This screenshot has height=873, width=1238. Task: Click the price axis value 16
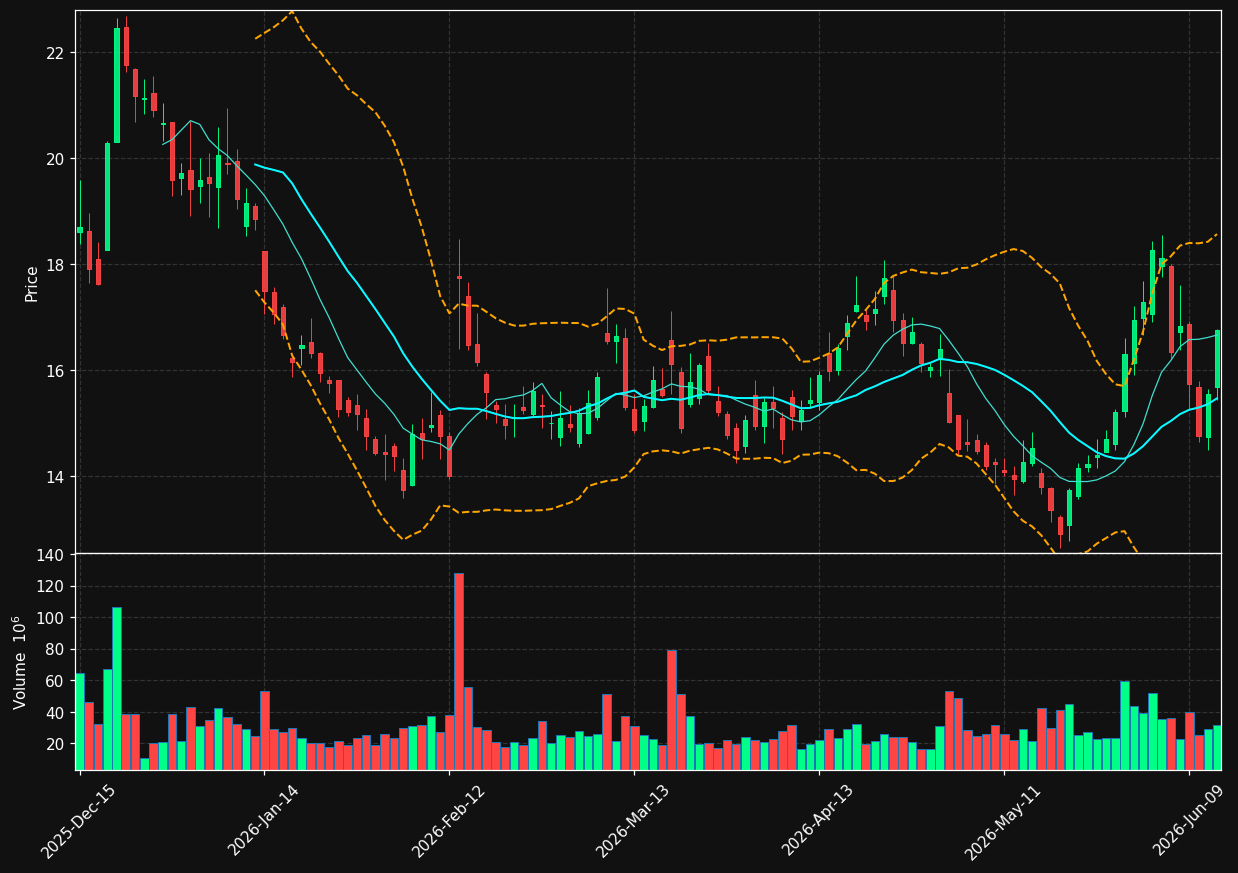point(54,370)
